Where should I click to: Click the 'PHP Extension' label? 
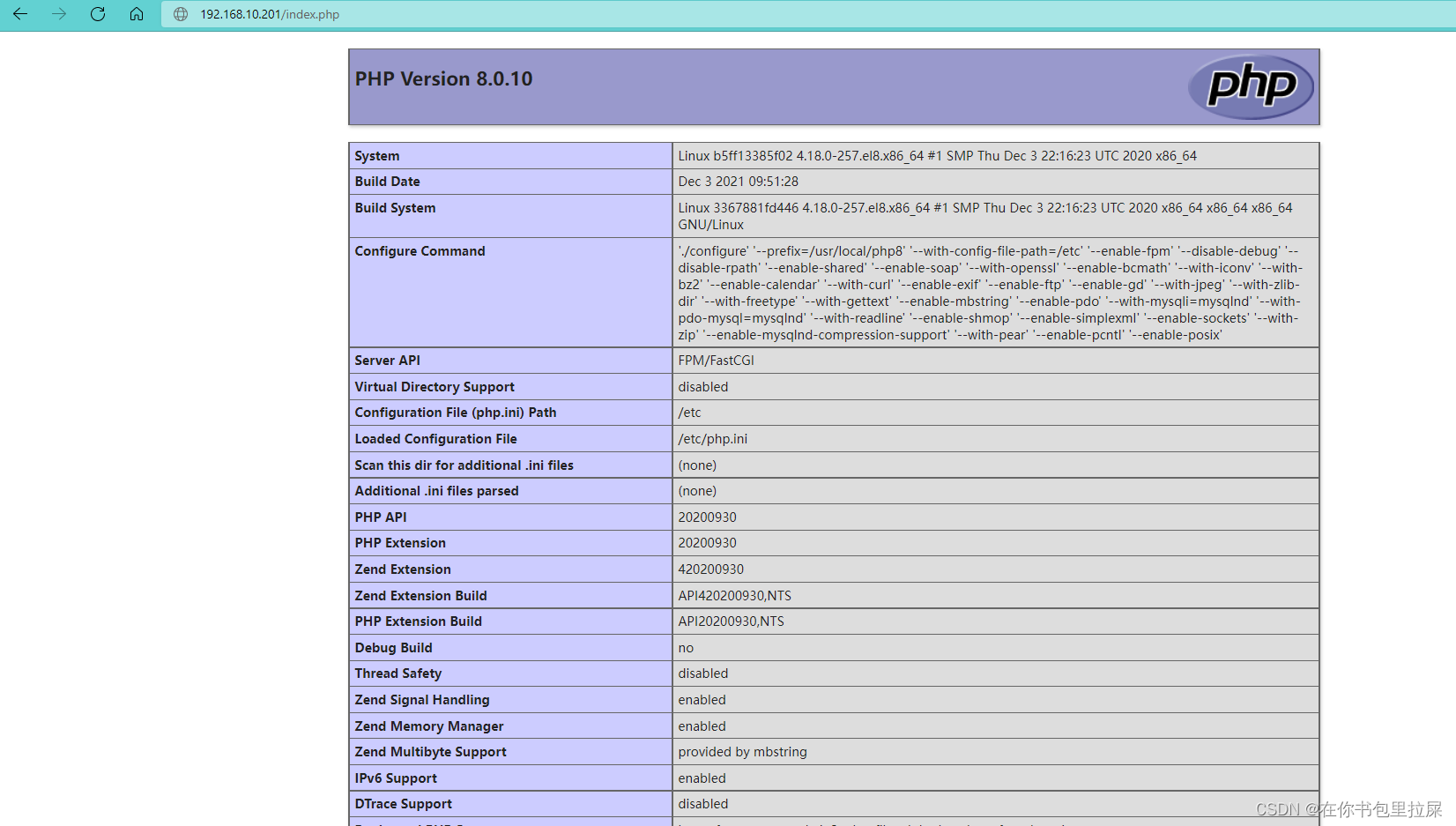400,543
